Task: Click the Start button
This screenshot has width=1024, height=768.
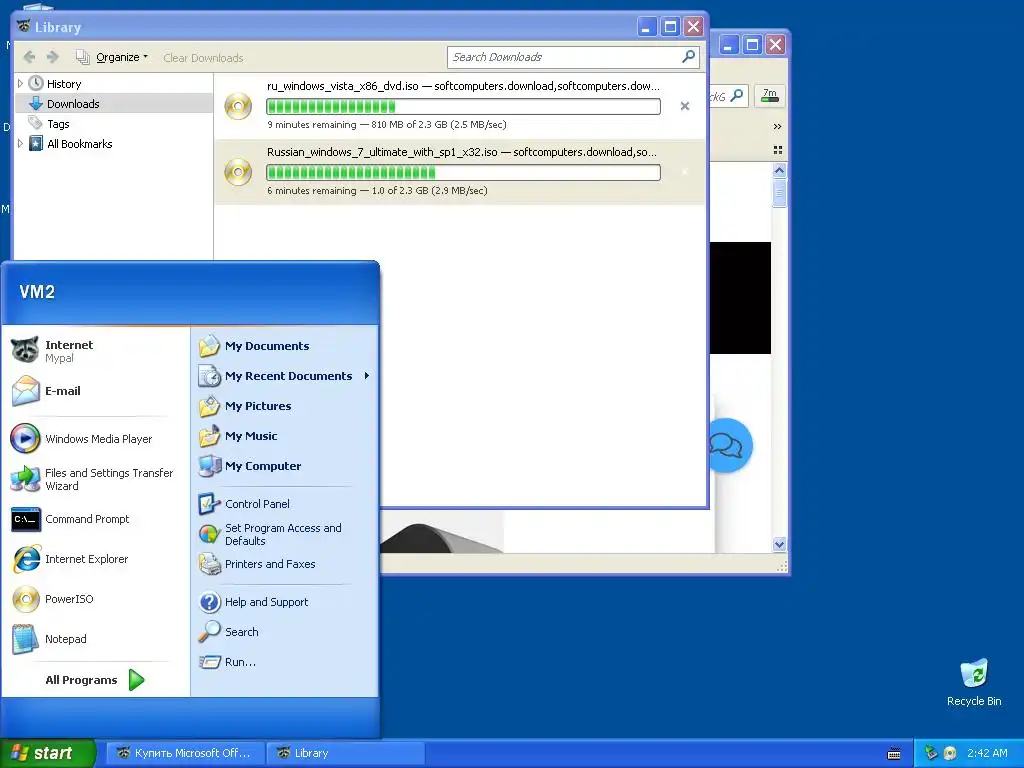Action: point(48,753)
